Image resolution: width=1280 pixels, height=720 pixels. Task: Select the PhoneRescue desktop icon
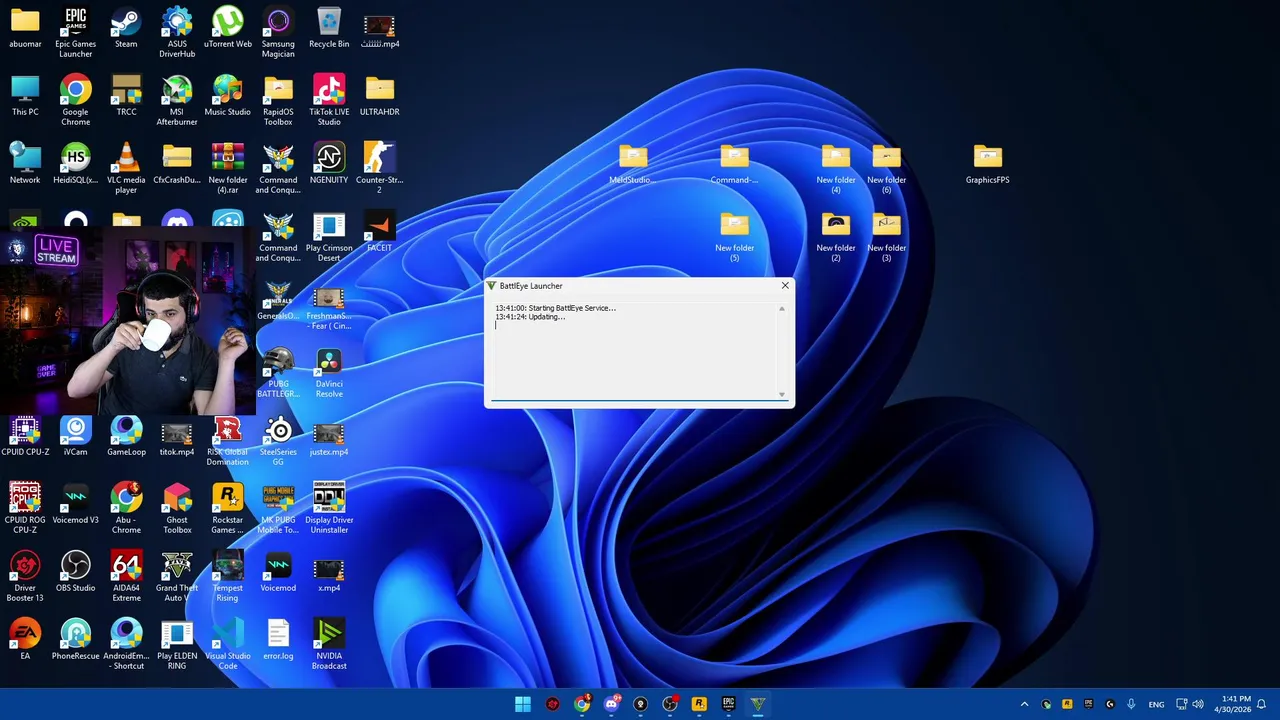click(x=75, y=639)
